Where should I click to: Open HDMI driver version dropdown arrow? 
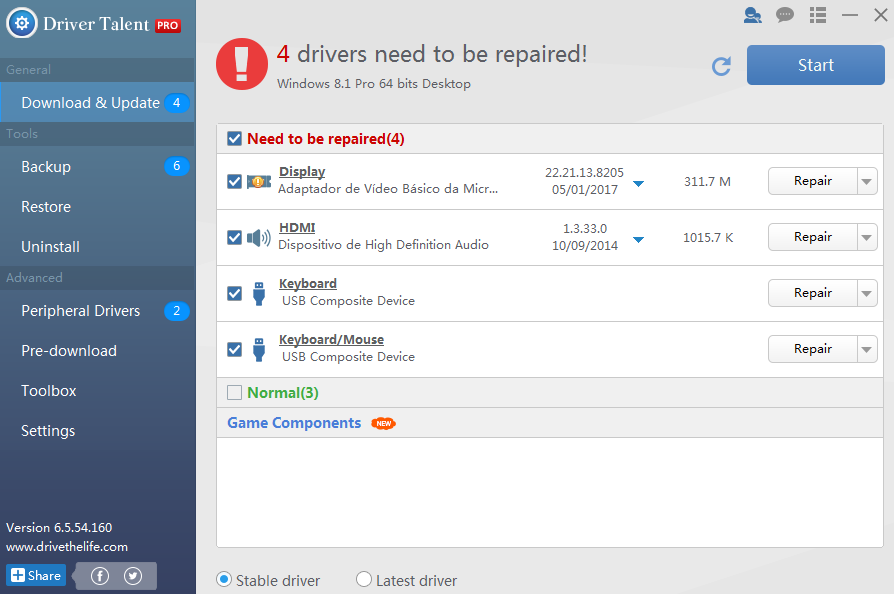coord(639,239)
